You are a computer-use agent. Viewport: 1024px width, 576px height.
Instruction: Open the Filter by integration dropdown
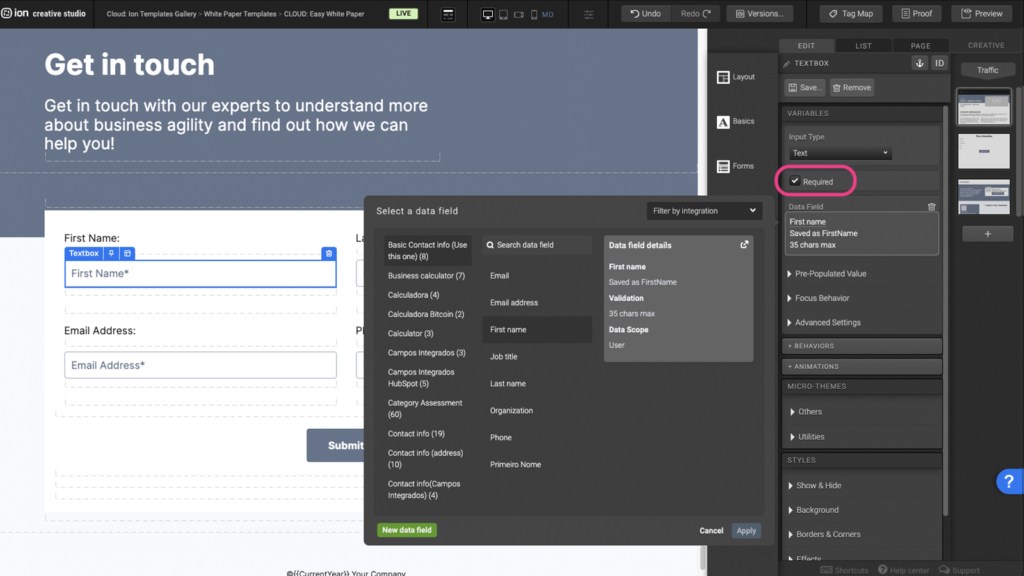pyautogui.click(x=704, y=211)
